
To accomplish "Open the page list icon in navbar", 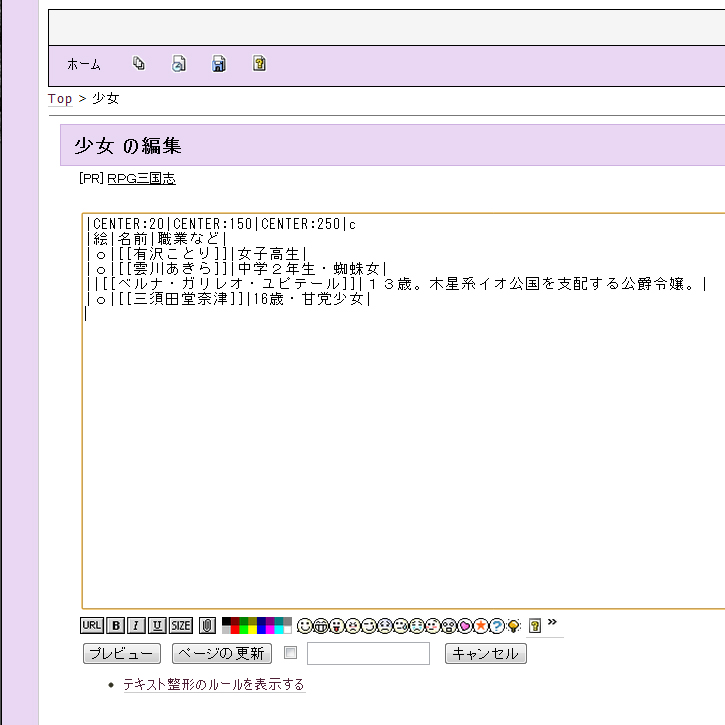I will [x=139, y=64].
